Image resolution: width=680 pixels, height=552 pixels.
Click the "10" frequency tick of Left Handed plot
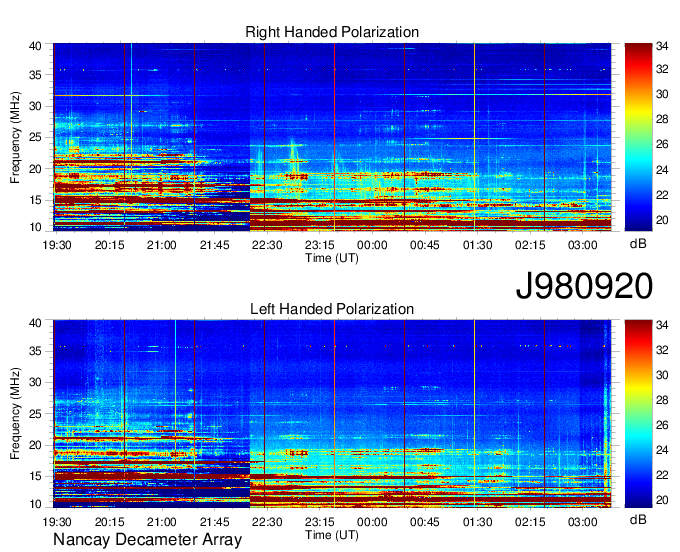click(x=35, y=504)
